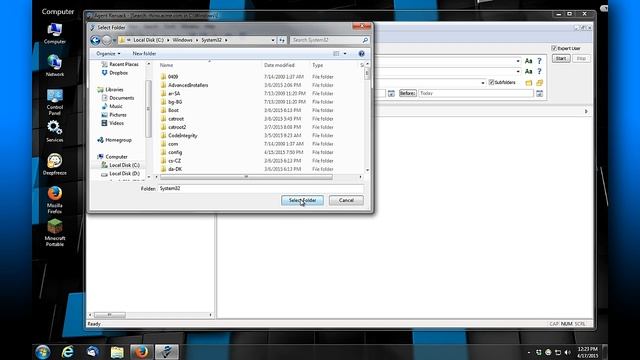Click the multiple folders browse icon in Agent Ransack
Screen dimensions: 640x360
click(540, 82)
